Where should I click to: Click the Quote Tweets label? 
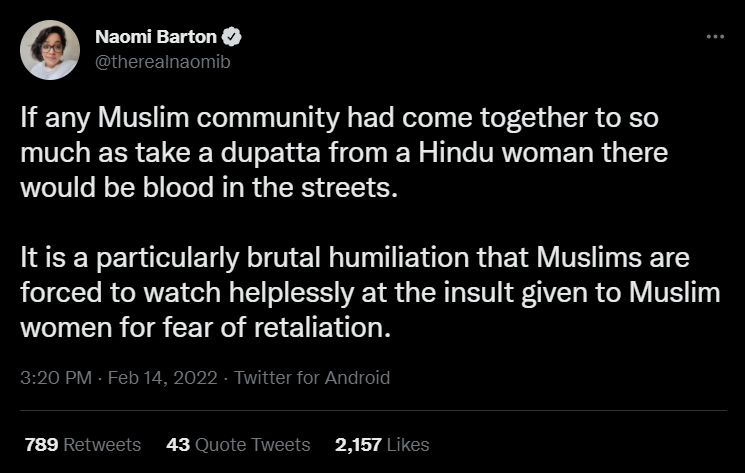(x=253, y=443)
